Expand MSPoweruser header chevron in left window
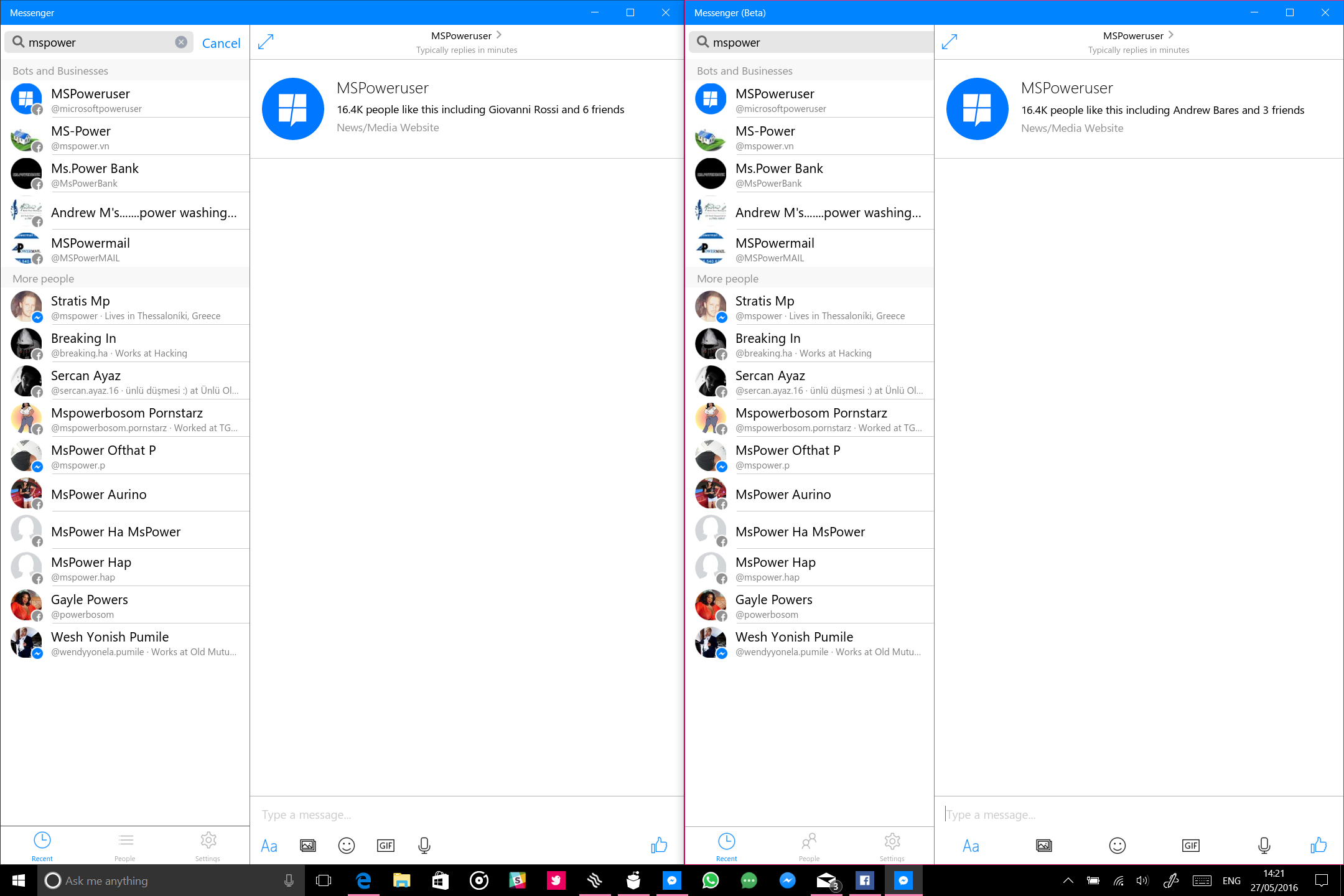1344x896 pixels. [x=499, y=35]
